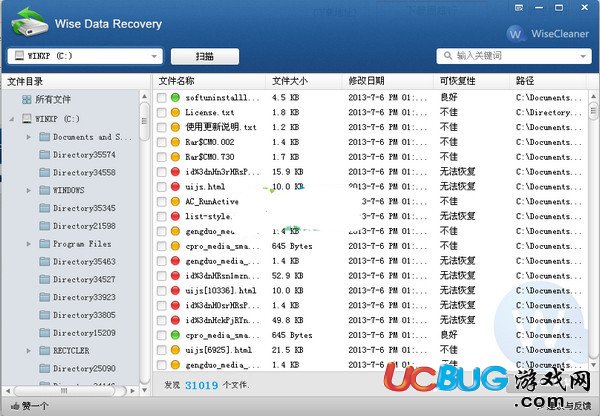Click the 扫描 scan button
600x416 pixels.
(x=205, y=57)
